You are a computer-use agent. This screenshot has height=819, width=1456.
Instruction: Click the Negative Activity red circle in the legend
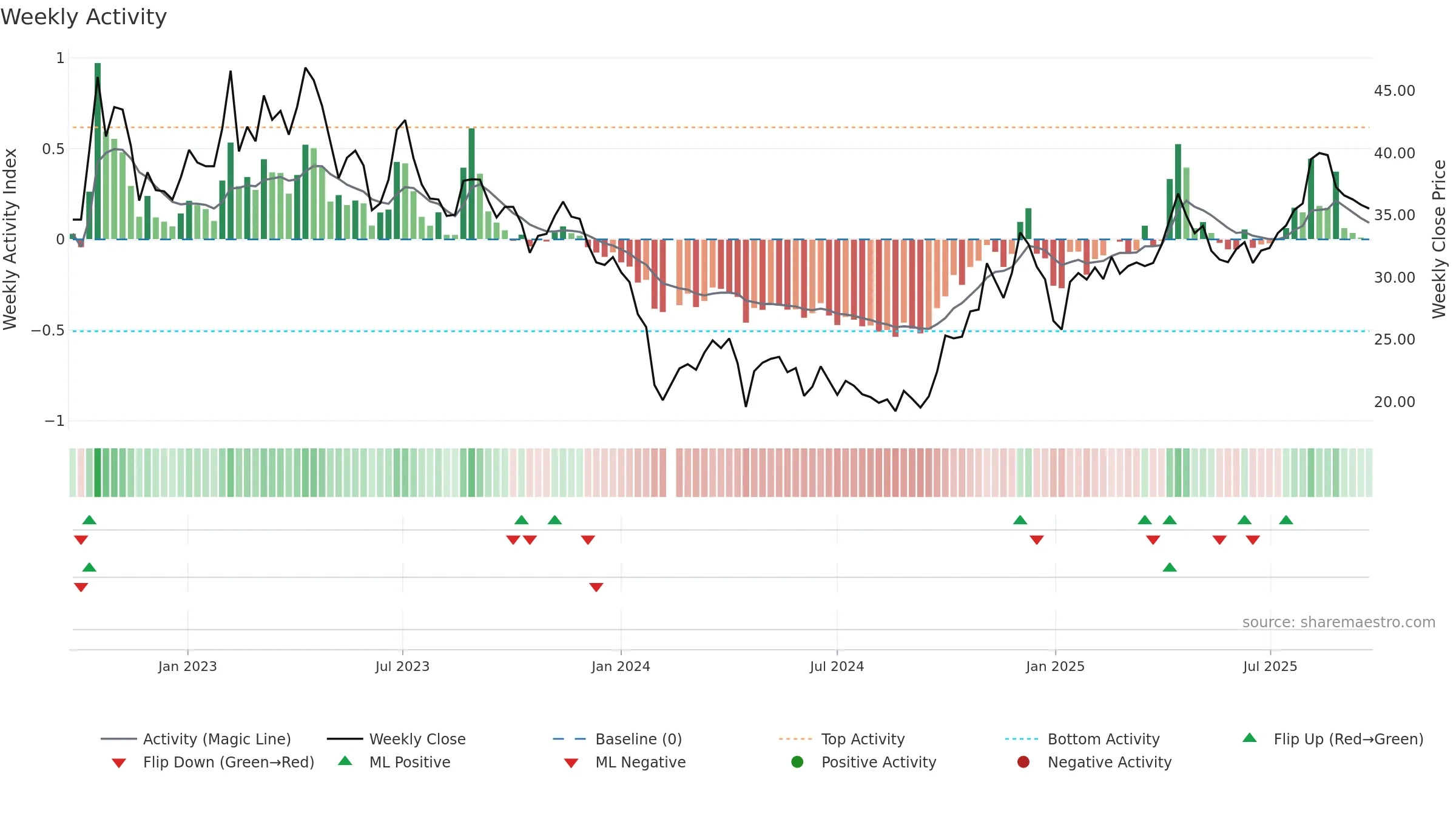[x=1023, y=762]
